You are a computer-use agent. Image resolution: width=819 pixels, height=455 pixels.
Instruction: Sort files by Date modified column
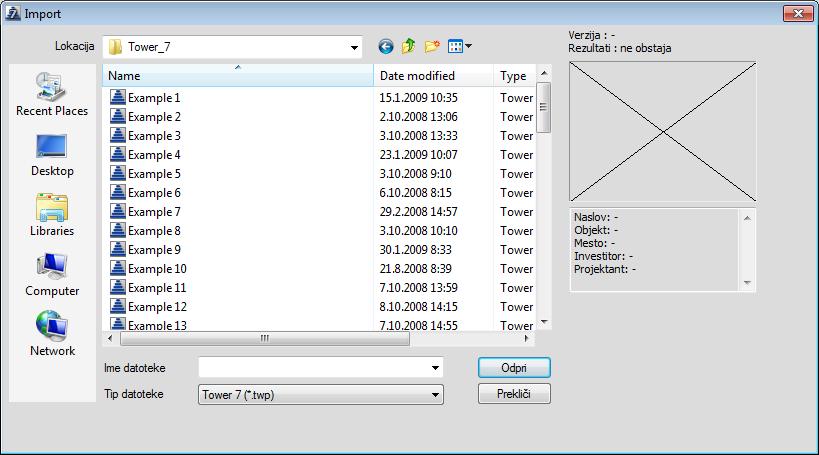click(x=434, y=76)
